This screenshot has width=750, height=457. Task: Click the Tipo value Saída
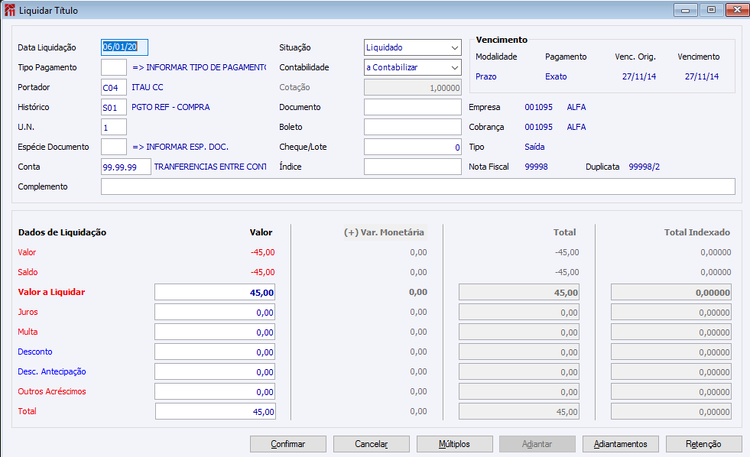point(534,147)
